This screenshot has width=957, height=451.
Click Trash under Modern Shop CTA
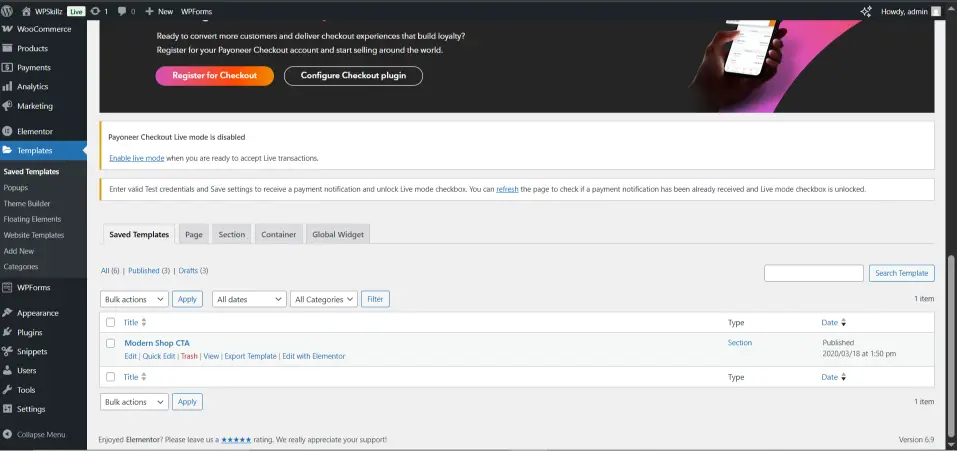(x=189, y=356)
